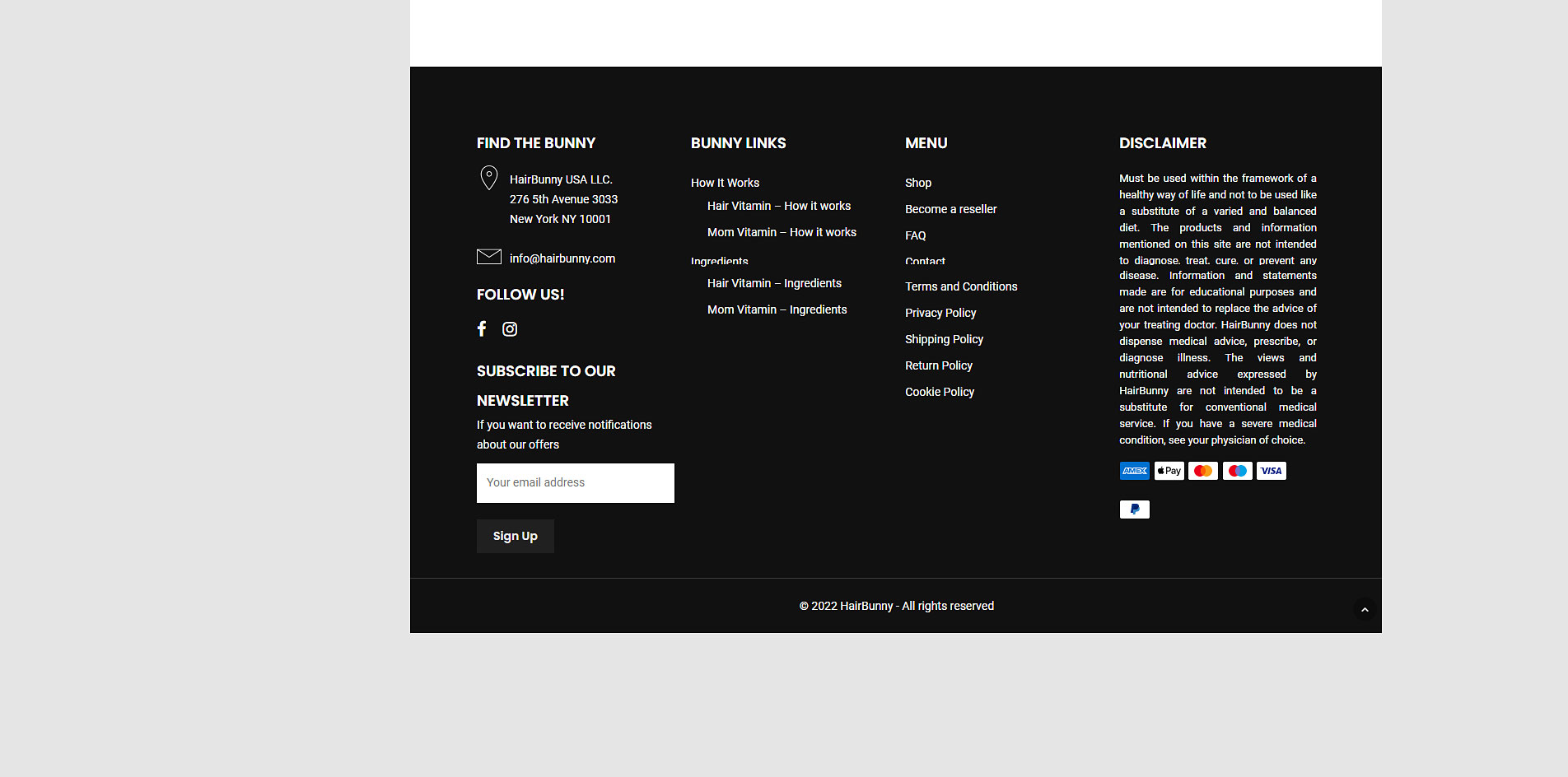Image resolution: width=1568 pixels, height=777 pixels.
Task: Click the PayPal payment icon
Action: point(1134,509)
